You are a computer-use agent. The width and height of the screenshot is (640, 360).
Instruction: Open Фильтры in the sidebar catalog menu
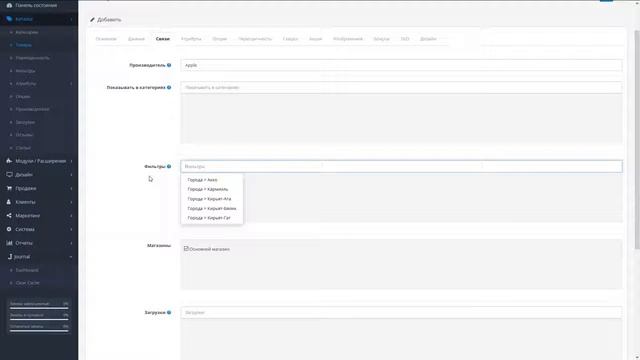tap(25, 71)
